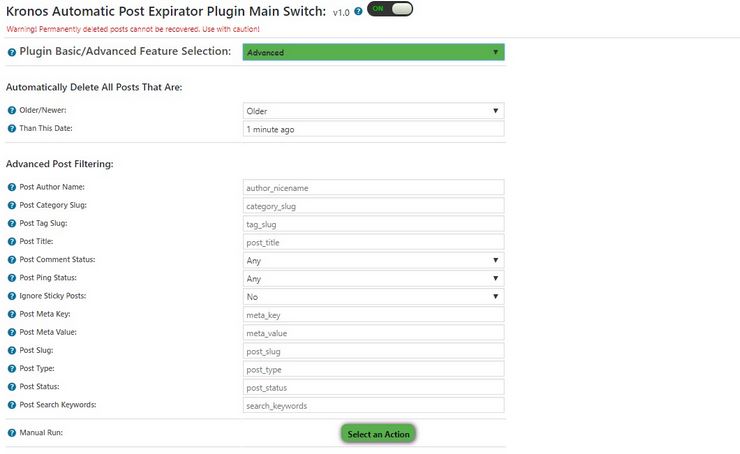Click the Post Title input field

tap(373, 242)
